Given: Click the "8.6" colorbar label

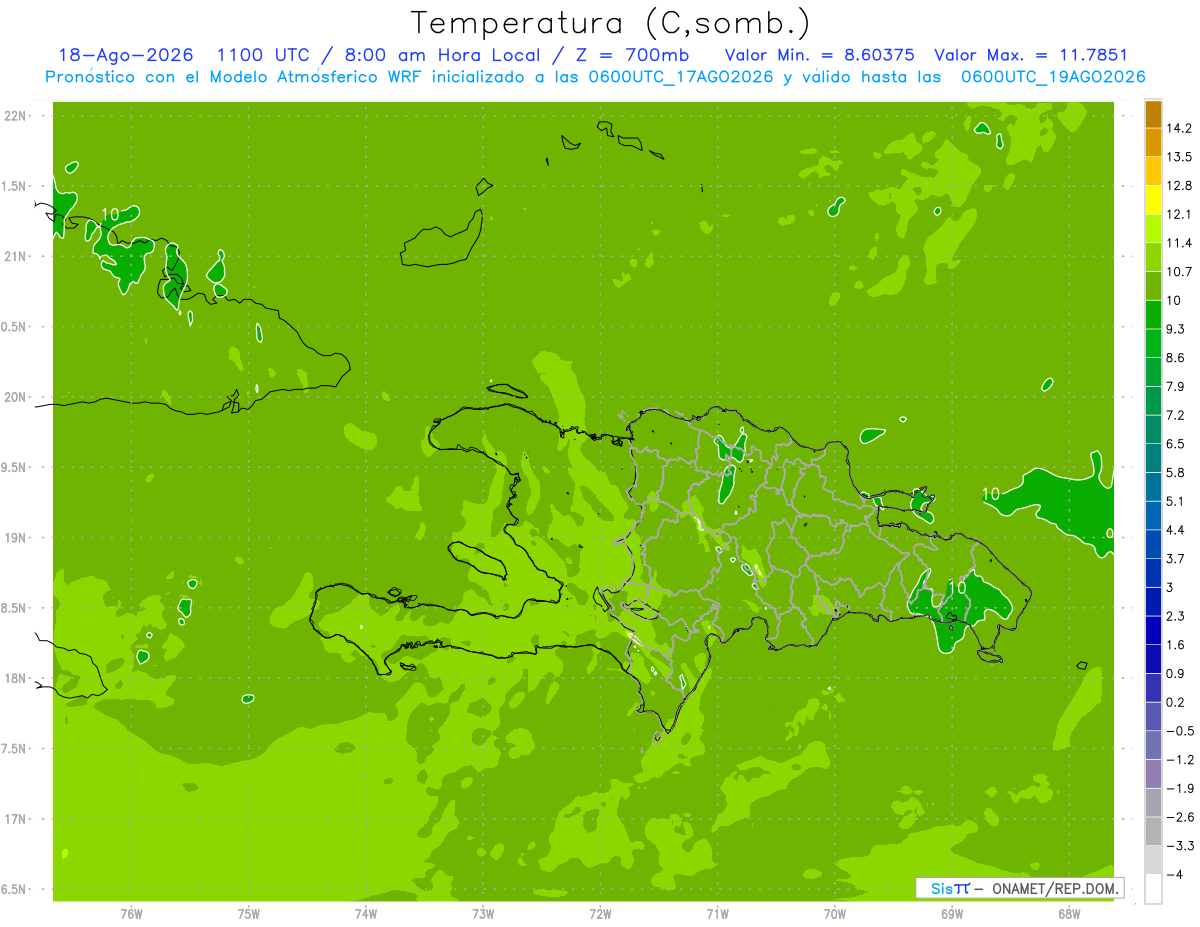Looking at the screenshot, I should [1176, 358].
